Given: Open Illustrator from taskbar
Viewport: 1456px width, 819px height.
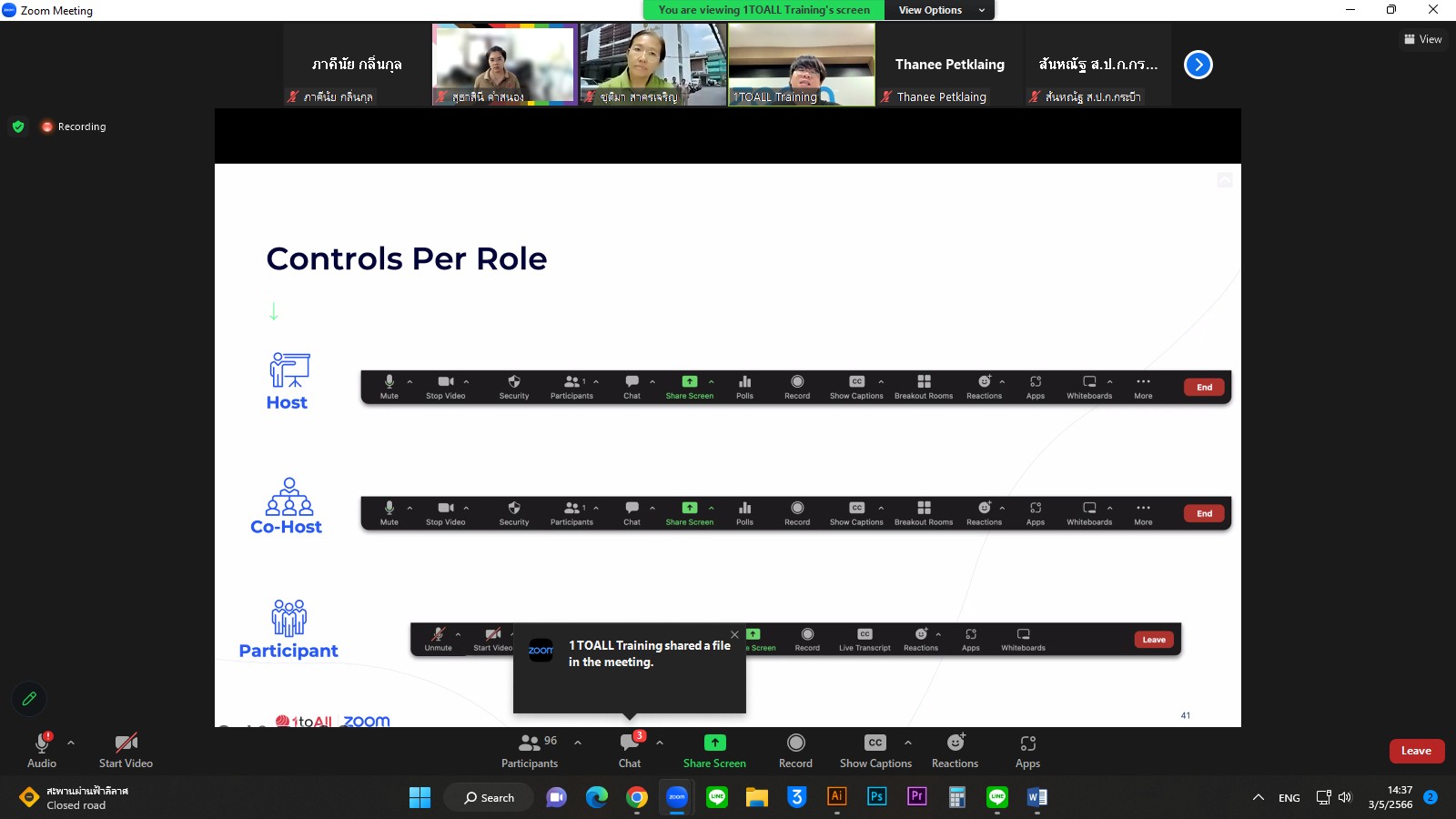Looking at the screenshot, I should coord(836,797).
